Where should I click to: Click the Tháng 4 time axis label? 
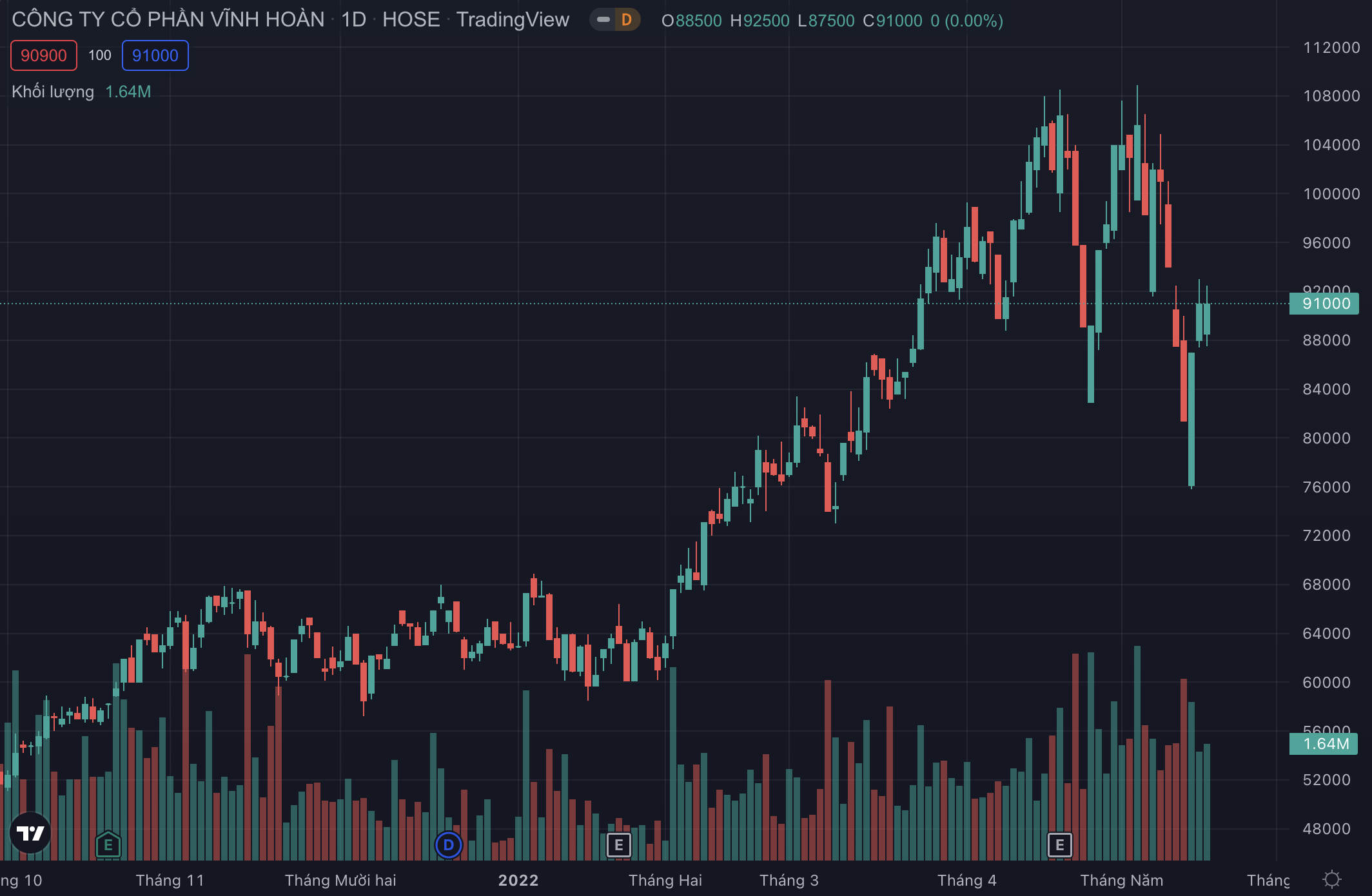point(967,881)
